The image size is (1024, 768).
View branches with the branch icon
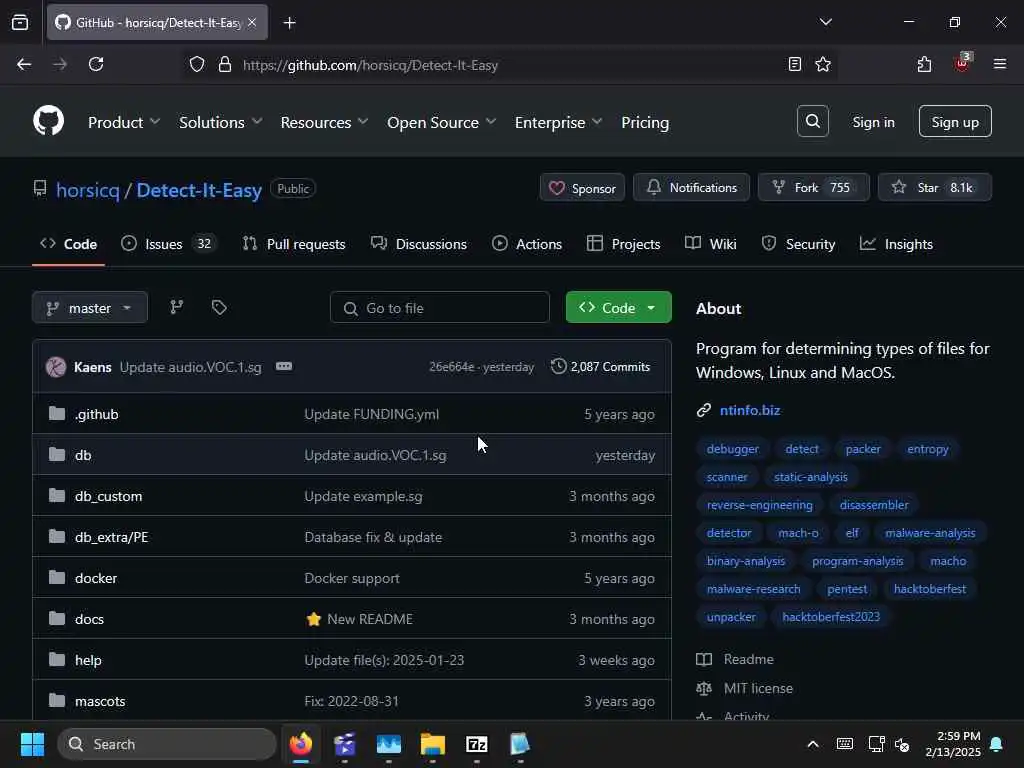(x=176, y=307)
